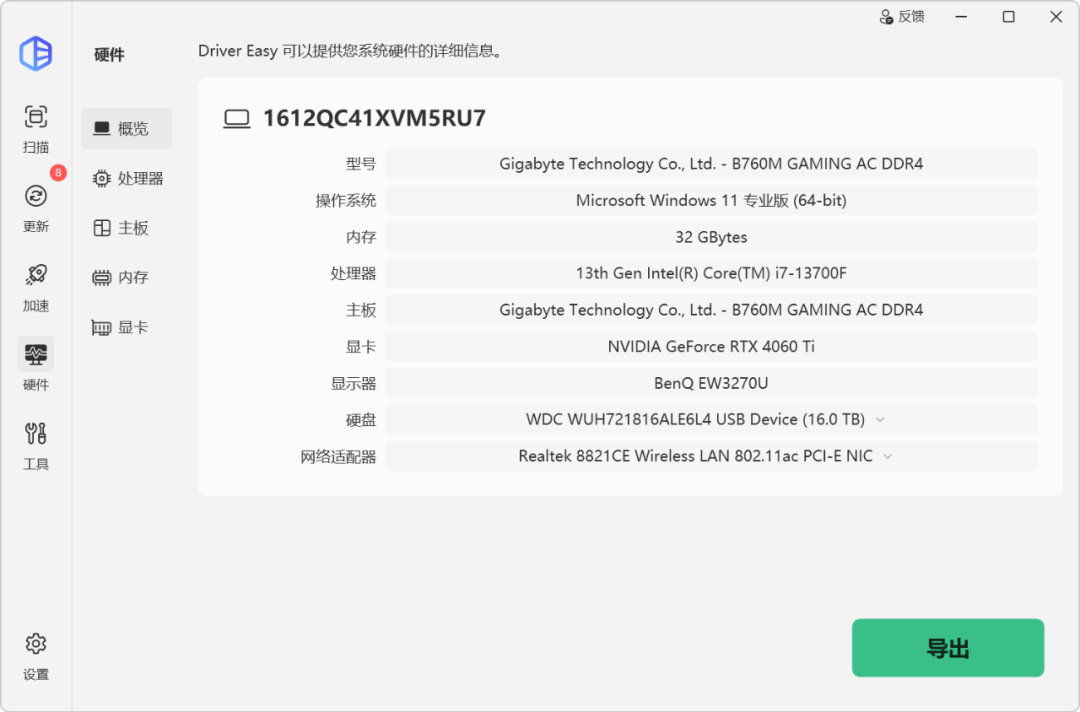Maximize the Driver Easy window
This screenshot has height=712, width=1080.
[1008, 17]
